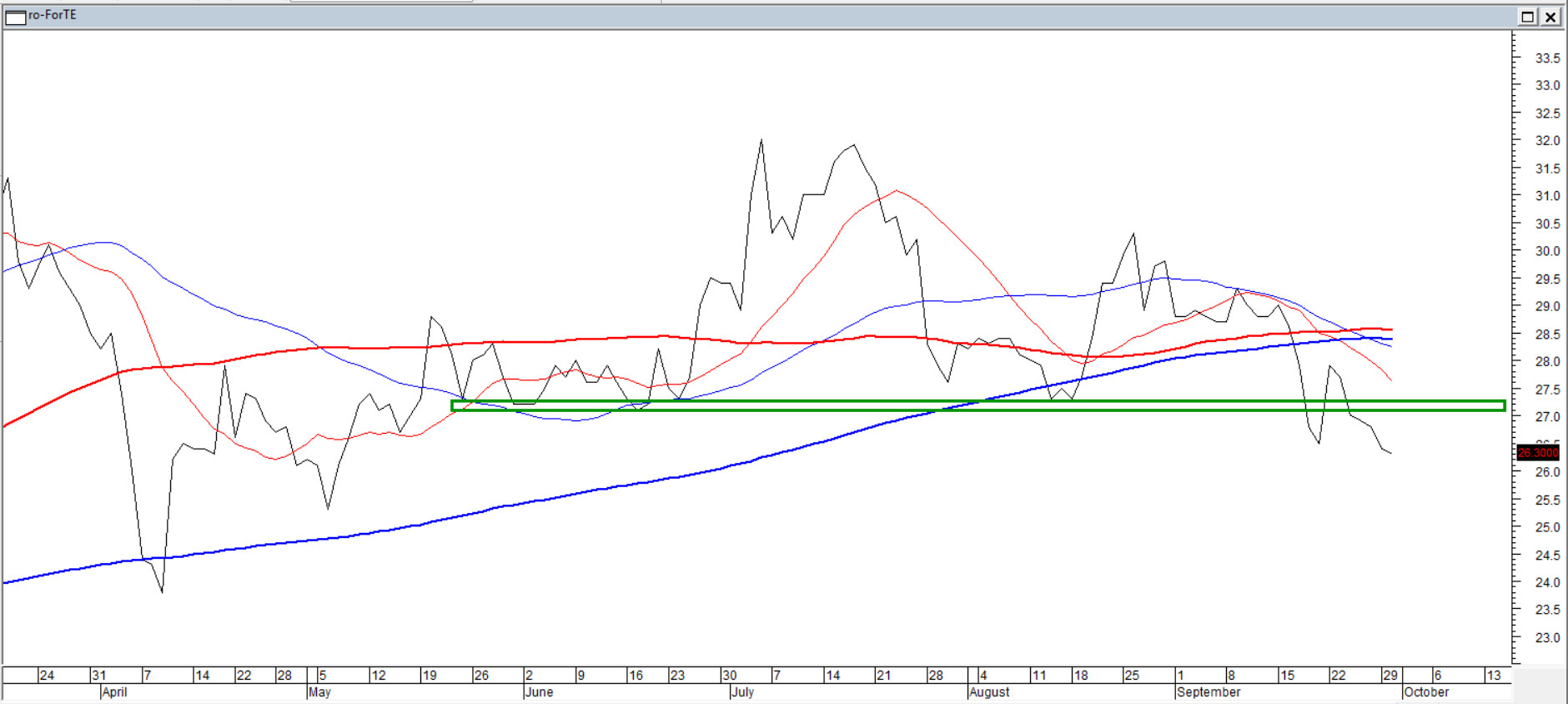1568x704 pixels.
Task: Click the 32.0 value on the price axis
Action: pos(1547,141)
